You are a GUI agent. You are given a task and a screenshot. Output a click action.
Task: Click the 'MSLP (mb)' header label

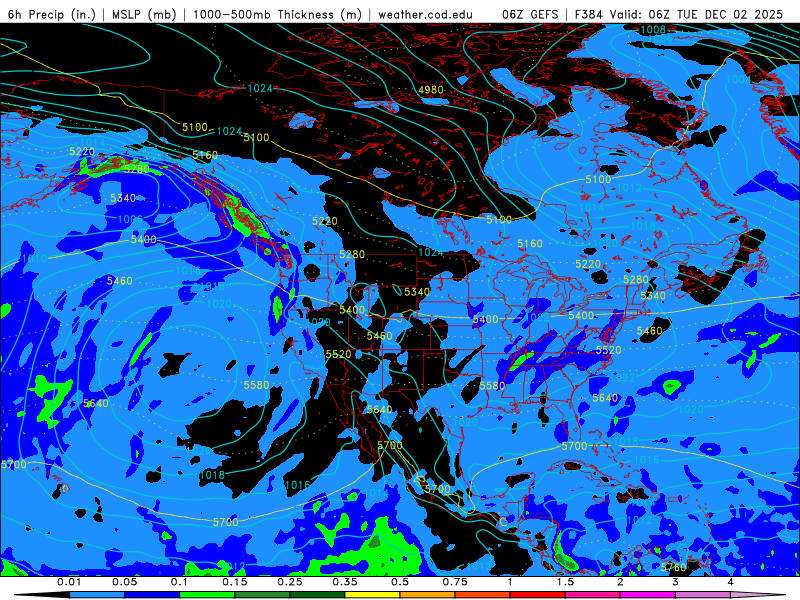(143, 14)
